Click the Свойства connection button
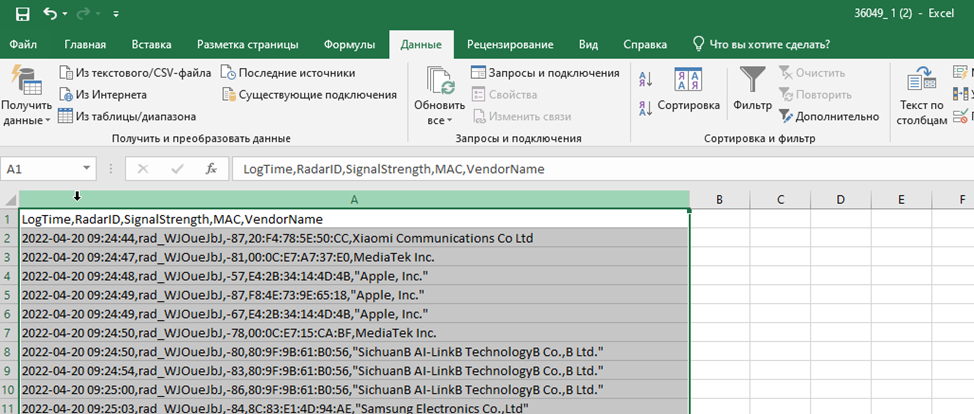This screenshot has height=414, width=974. tap(504, 95)
